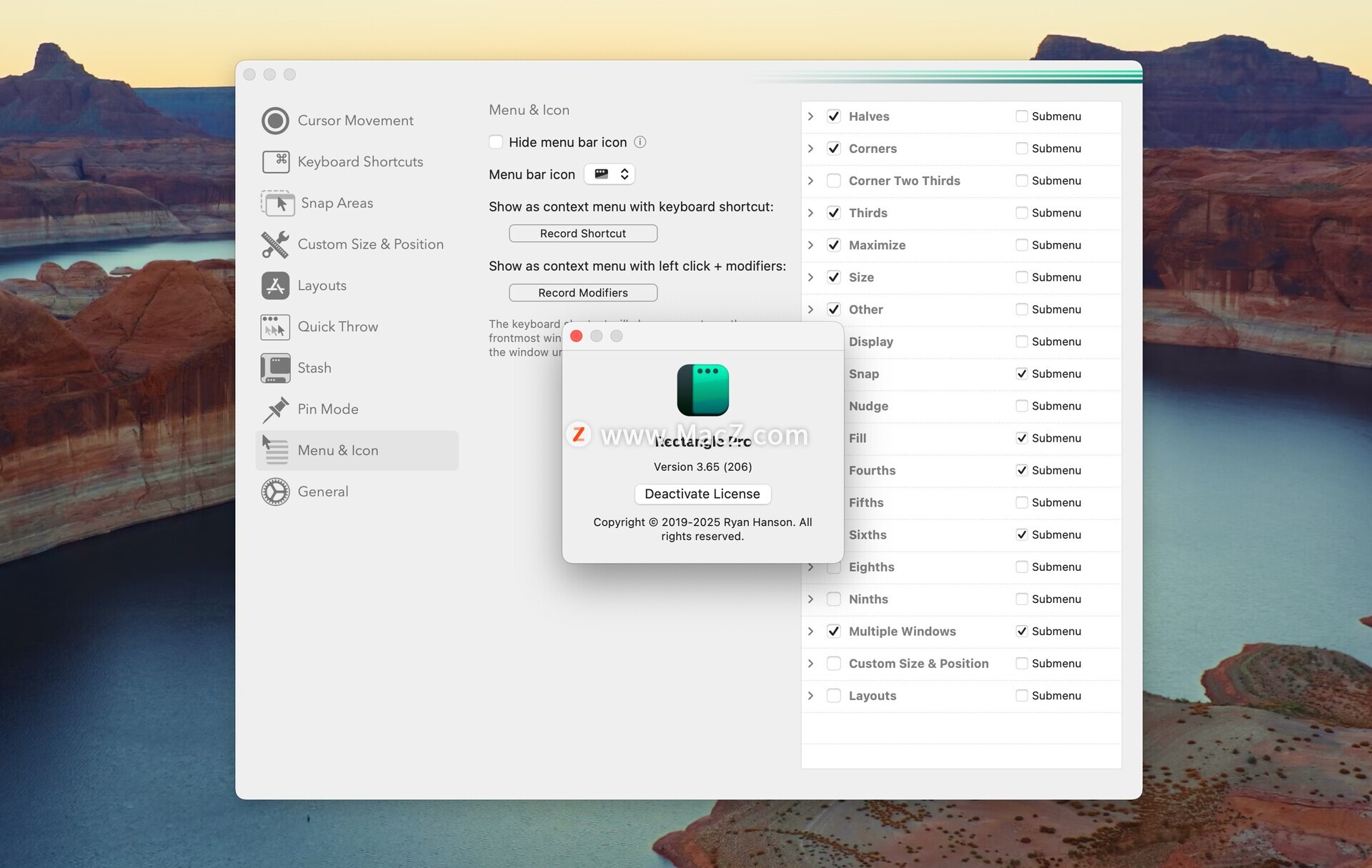The image size is (1372, 868).
Task: Click the Layouts sidebar icon
Action: click(275, 286)
